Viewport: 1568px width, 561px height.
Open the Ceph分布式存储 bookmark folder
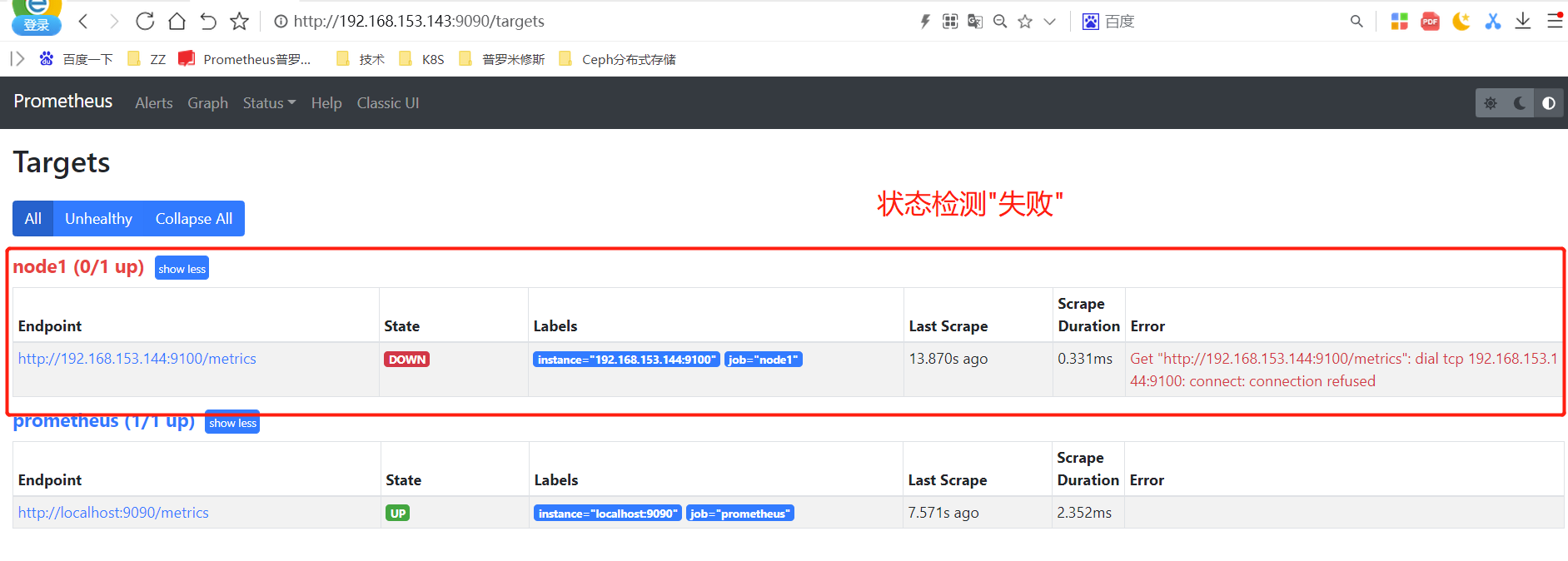pos(617,59)
